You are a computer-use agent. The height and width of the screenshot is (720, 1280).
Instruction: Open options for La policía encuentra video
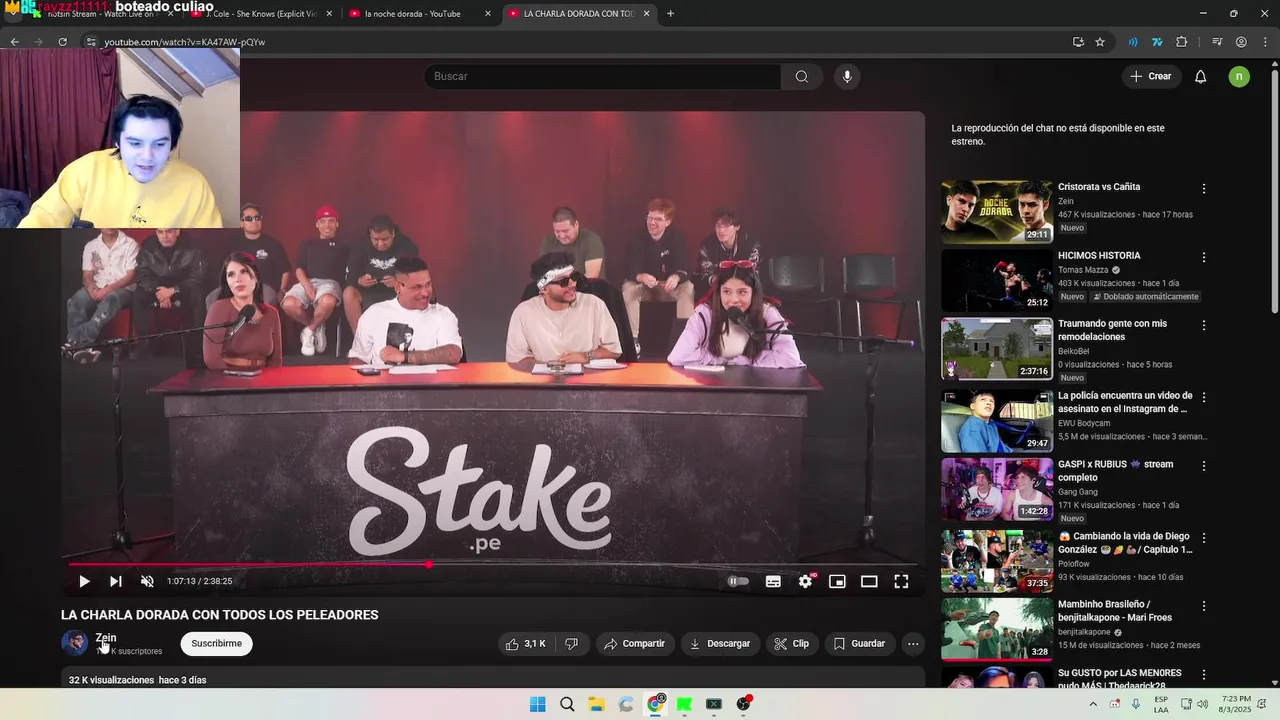point(1204,397)
